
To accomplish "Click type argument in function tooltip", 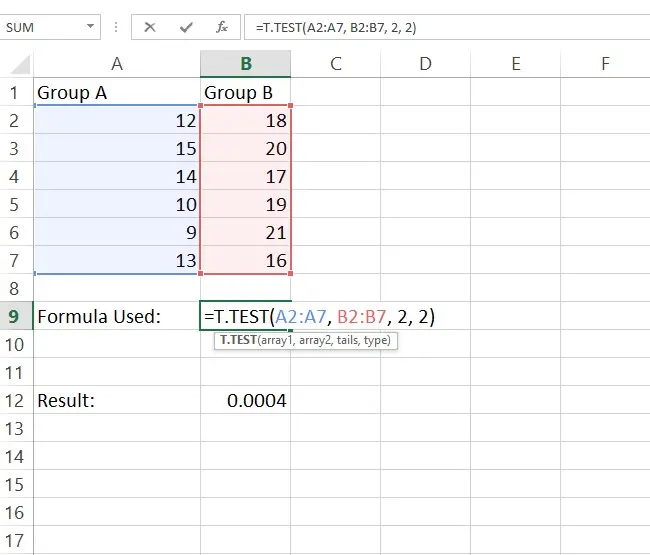I will [x=375, y=341].
